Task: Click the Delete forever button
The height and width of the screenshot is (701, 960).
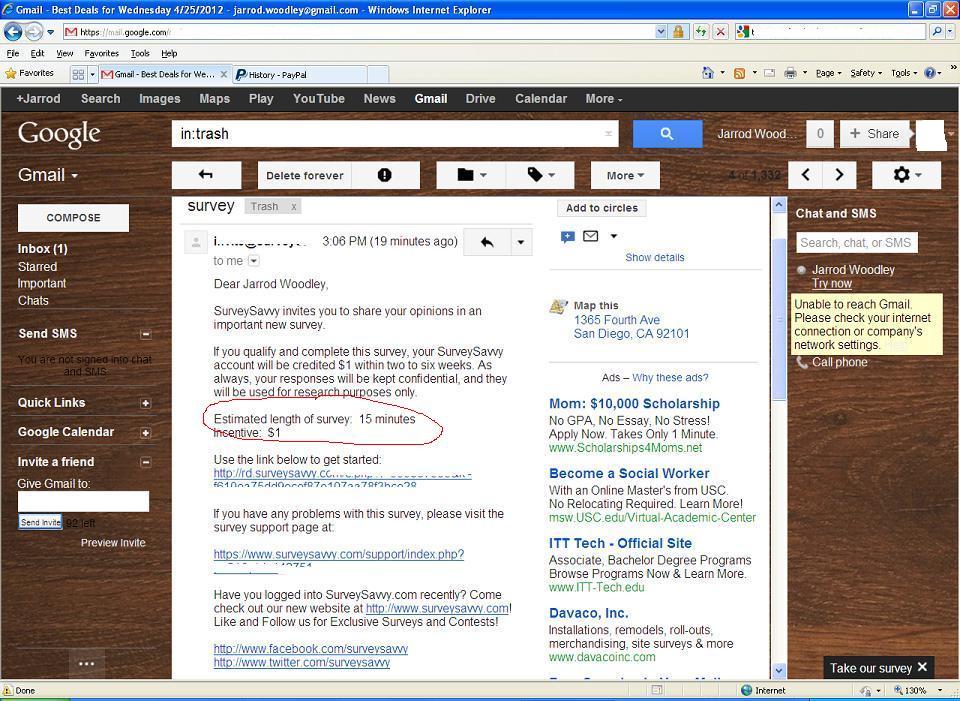Action: click(305, 175)
